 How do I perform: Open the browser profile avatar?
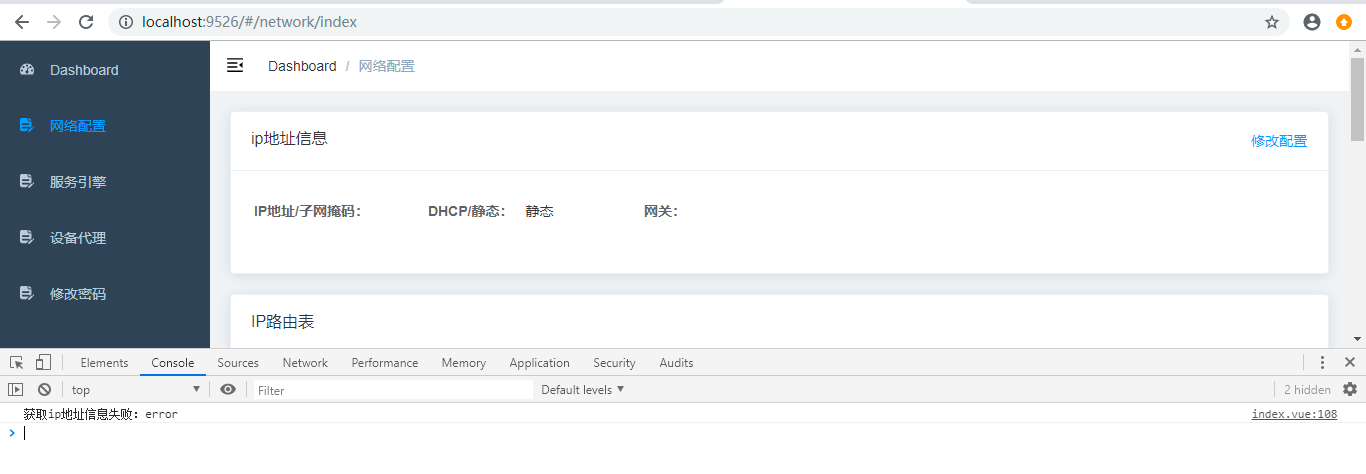click(x=1312, y=22)
